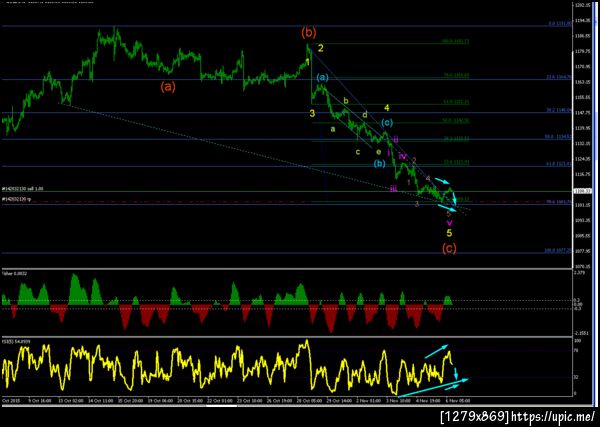This screenshot has height=427, width=600.
Task: Click the cyan (c) wave label
Action: click(x=387, y=123)
